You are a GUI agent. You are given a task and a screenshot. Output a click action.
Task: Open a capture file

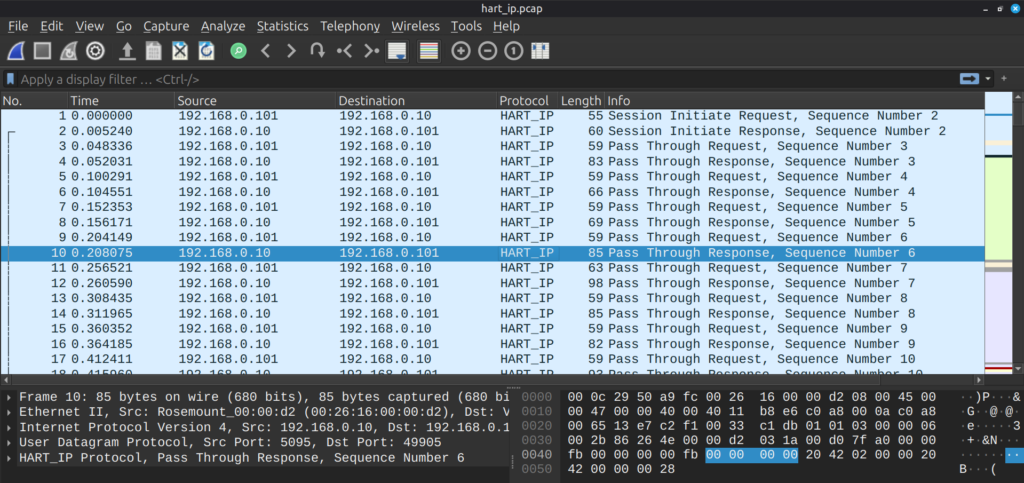pos(127,51)
